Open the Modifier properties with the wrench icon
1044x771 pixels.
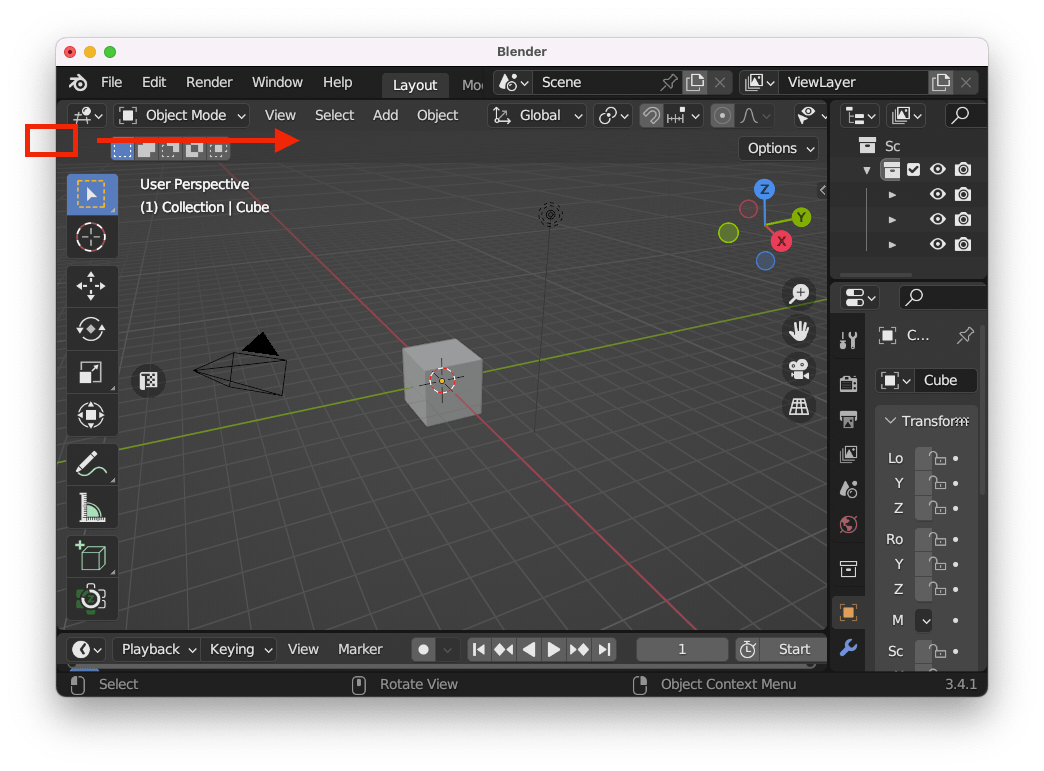click(848, 649)
